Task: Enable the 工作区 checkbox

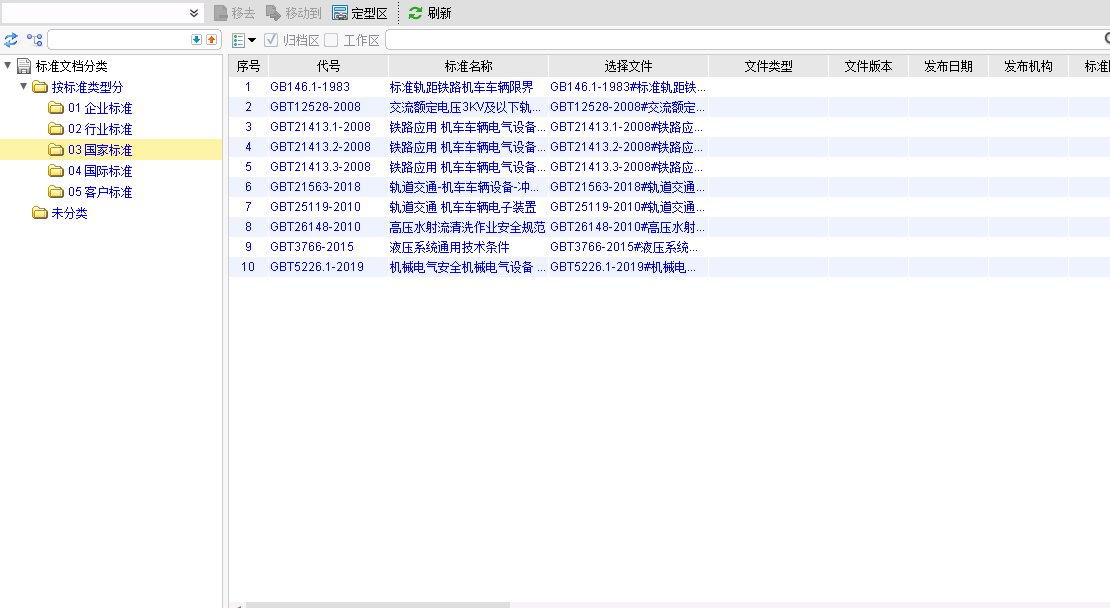Action: point(331,40)
